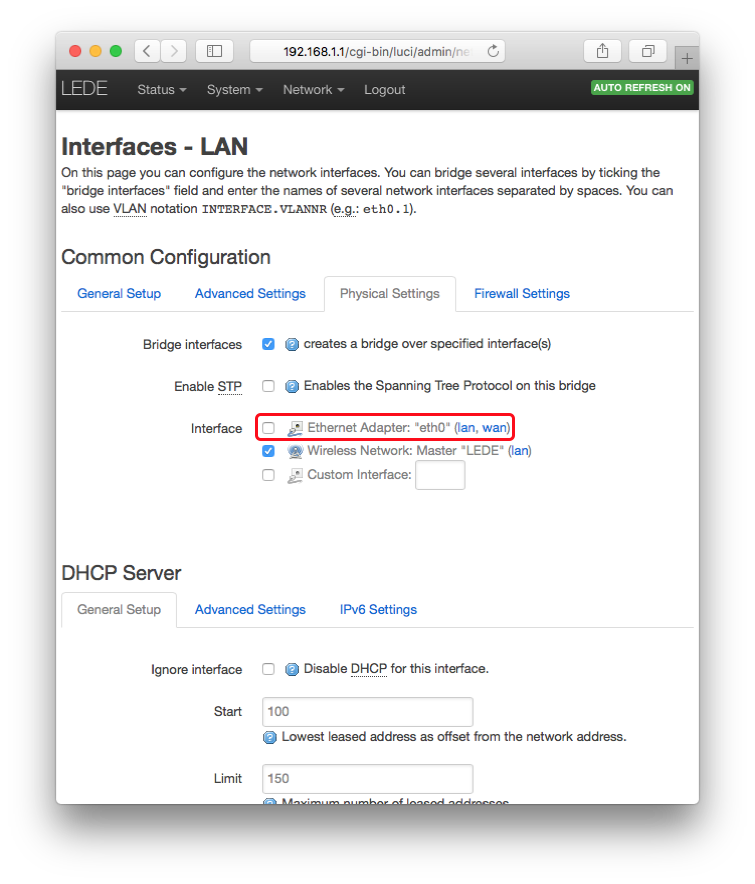Click the Logout link

point(385,90)
